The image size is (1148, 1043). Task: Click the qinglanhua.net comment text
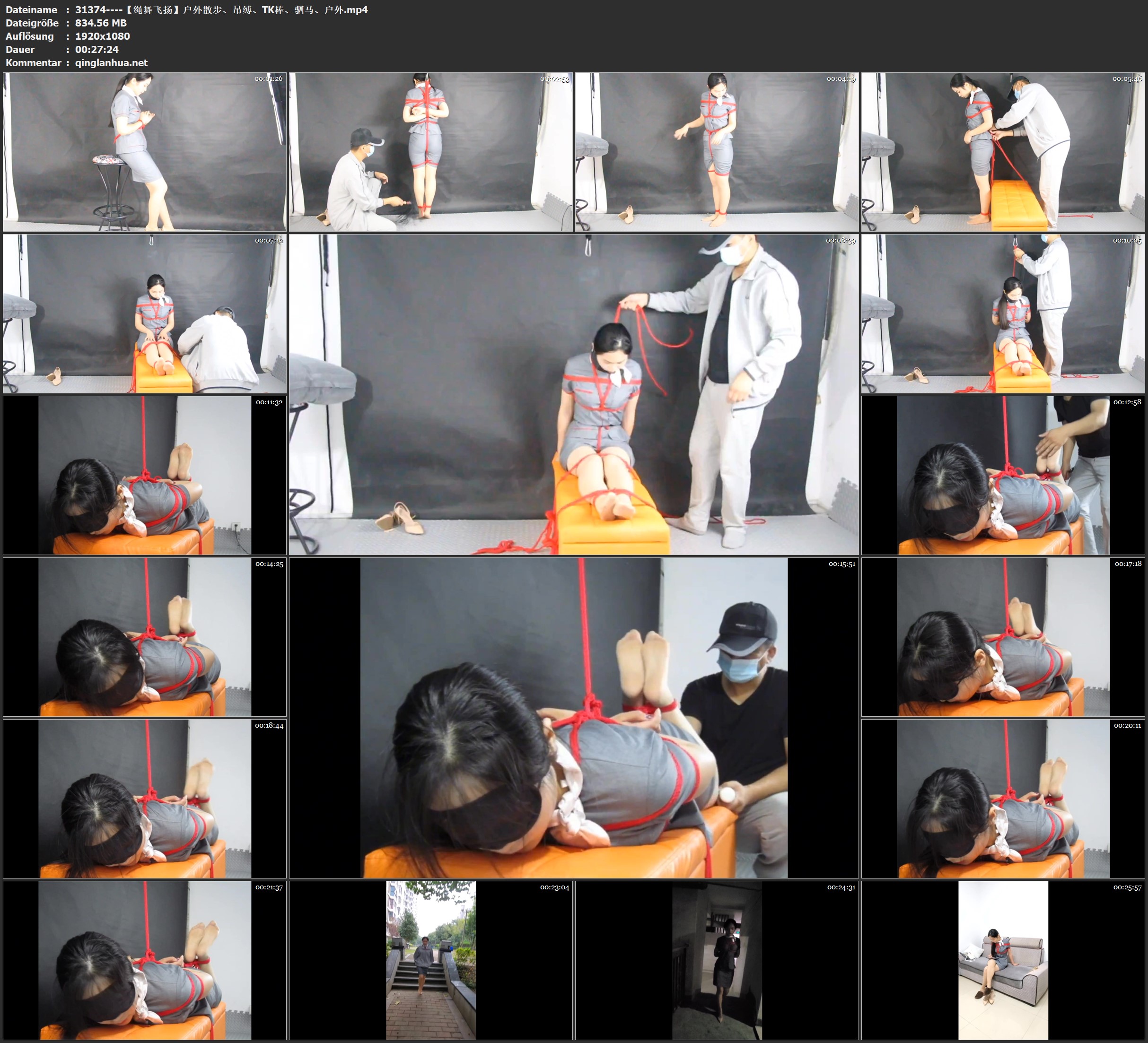click(x=111, y=62)
